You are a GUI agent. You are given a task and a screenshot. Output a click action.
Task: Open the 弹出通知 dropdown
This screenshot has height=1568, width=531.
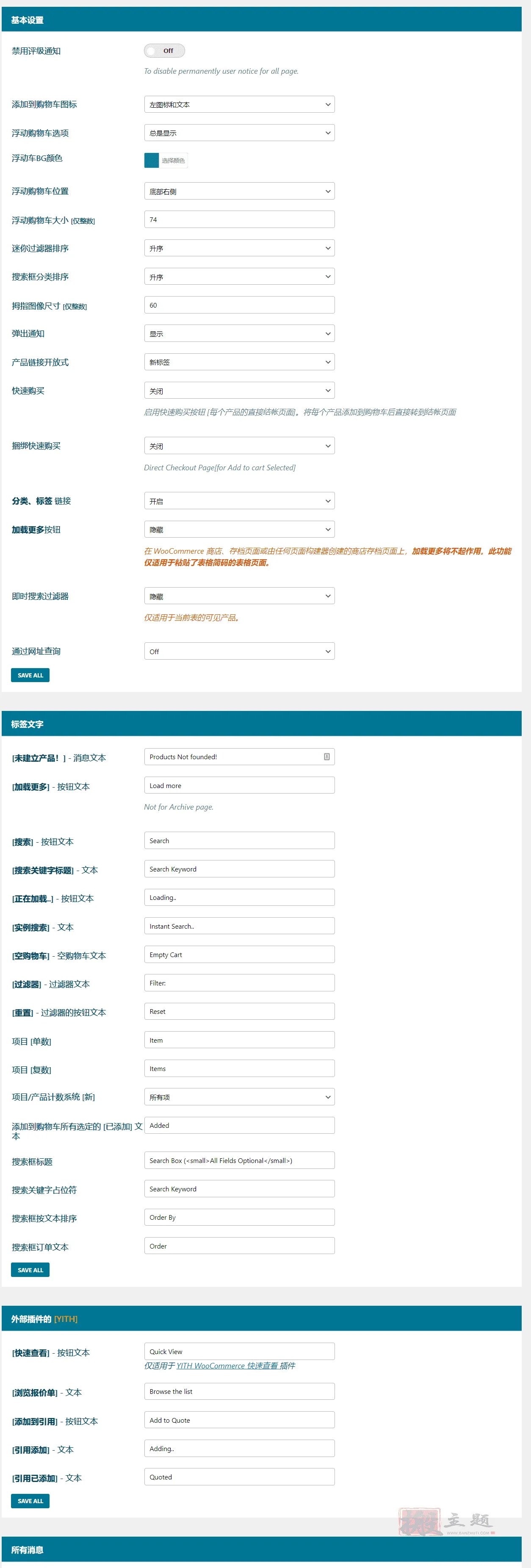click(239, 333)
